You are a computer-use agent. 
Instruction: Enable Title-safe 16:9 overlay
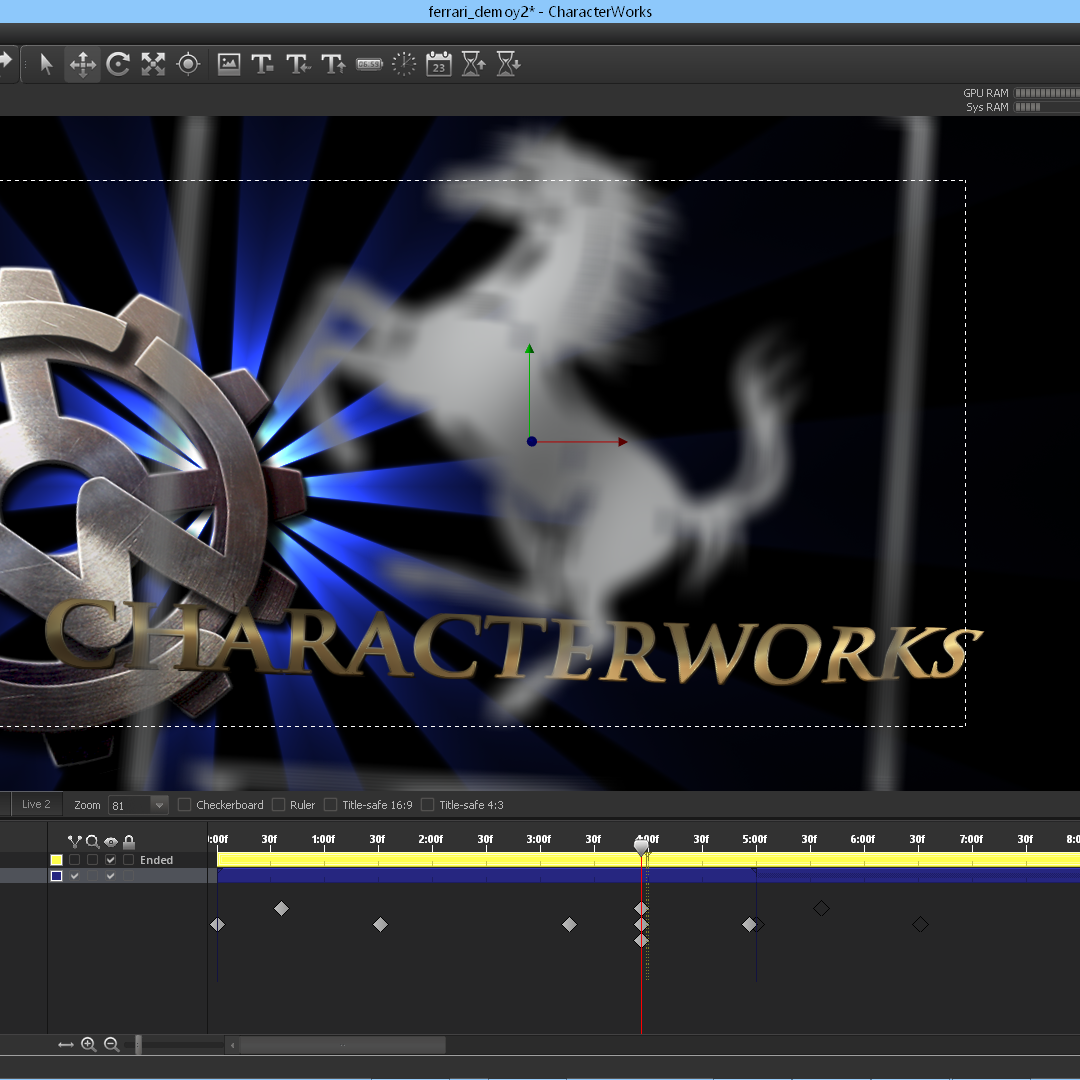click(331, 805)
